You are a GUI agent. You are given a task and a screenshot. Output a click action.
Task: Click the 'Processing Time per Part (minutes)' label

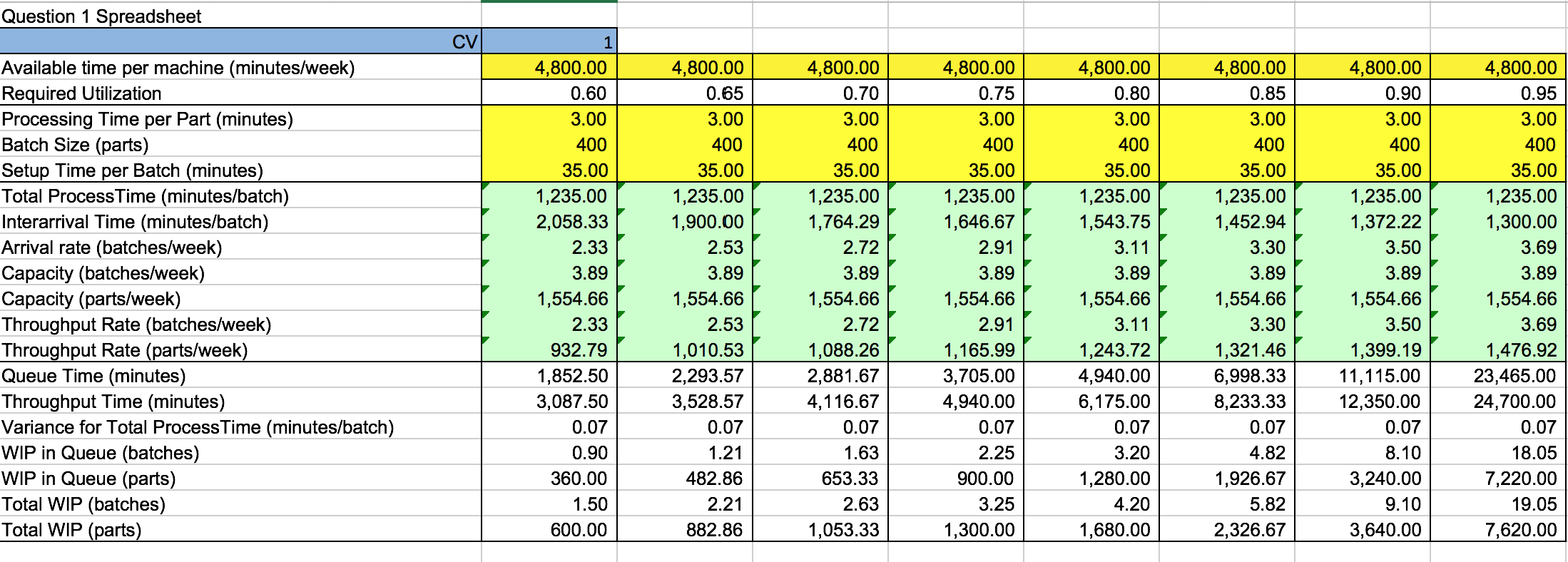147,119
